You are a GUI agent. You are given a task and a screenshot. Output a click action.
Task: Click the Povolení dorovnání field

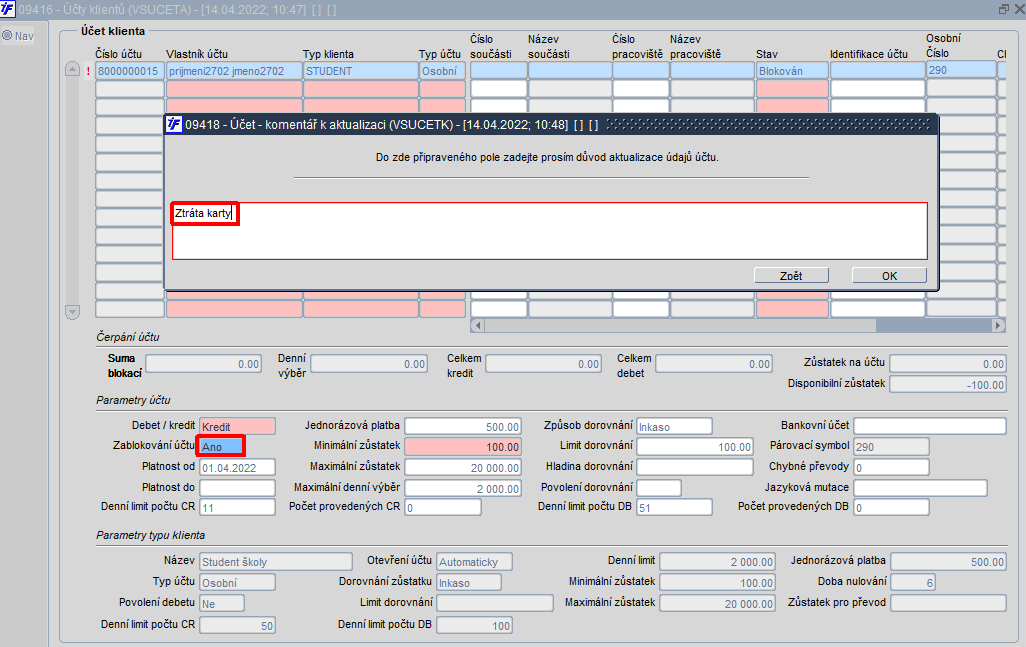coord(659,488)
